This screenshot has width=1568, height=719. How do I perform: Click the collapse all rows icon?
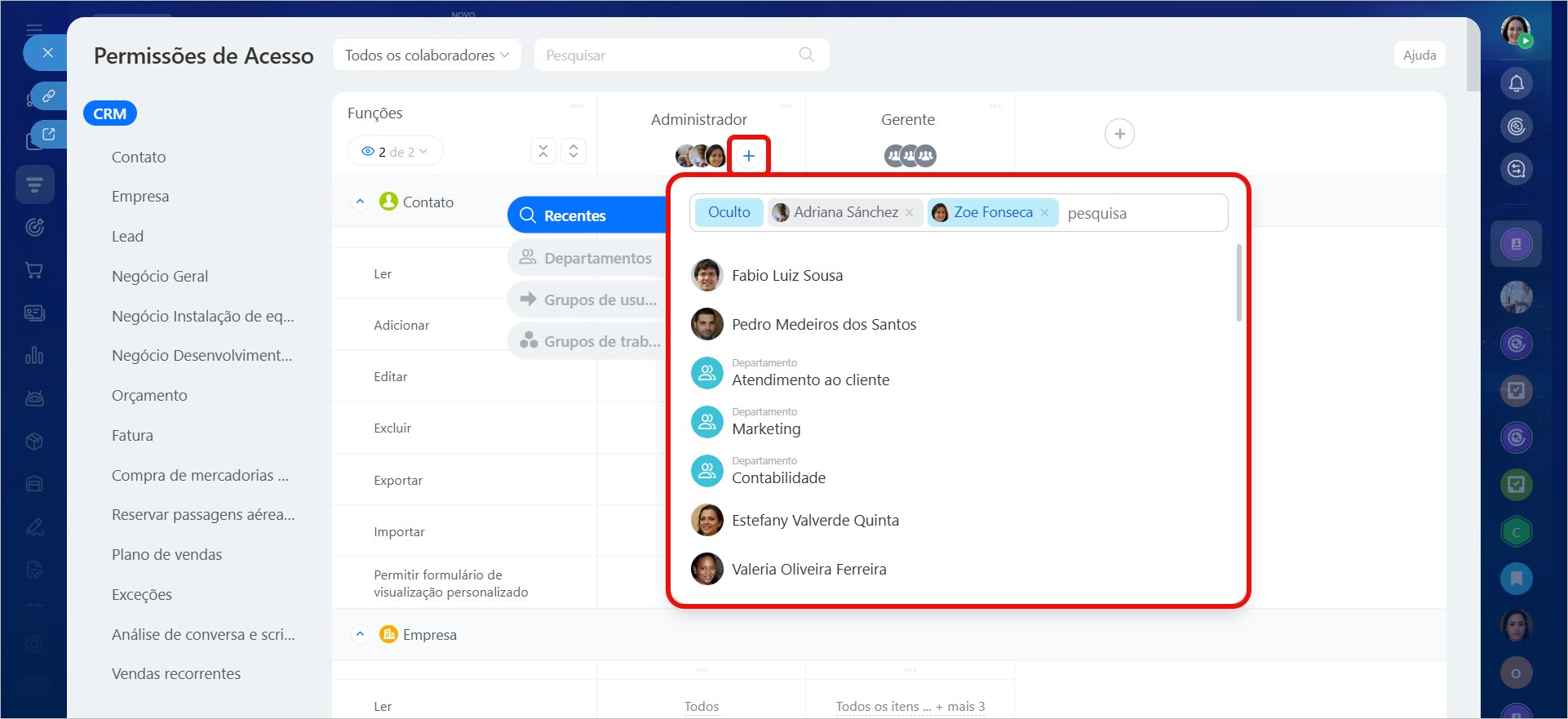click(x=543, y=151)
